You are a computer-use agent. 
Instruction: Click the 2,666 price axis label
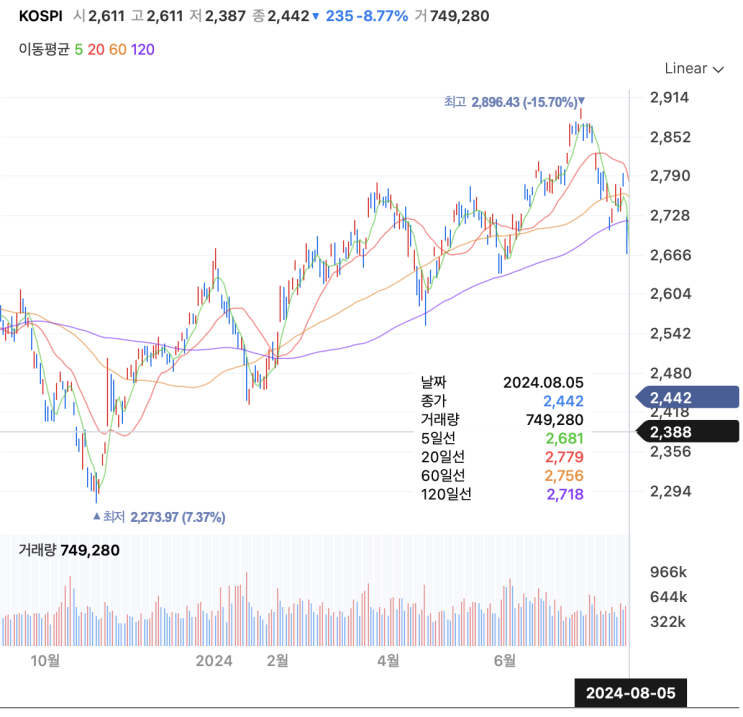click(x=670, y=255)
